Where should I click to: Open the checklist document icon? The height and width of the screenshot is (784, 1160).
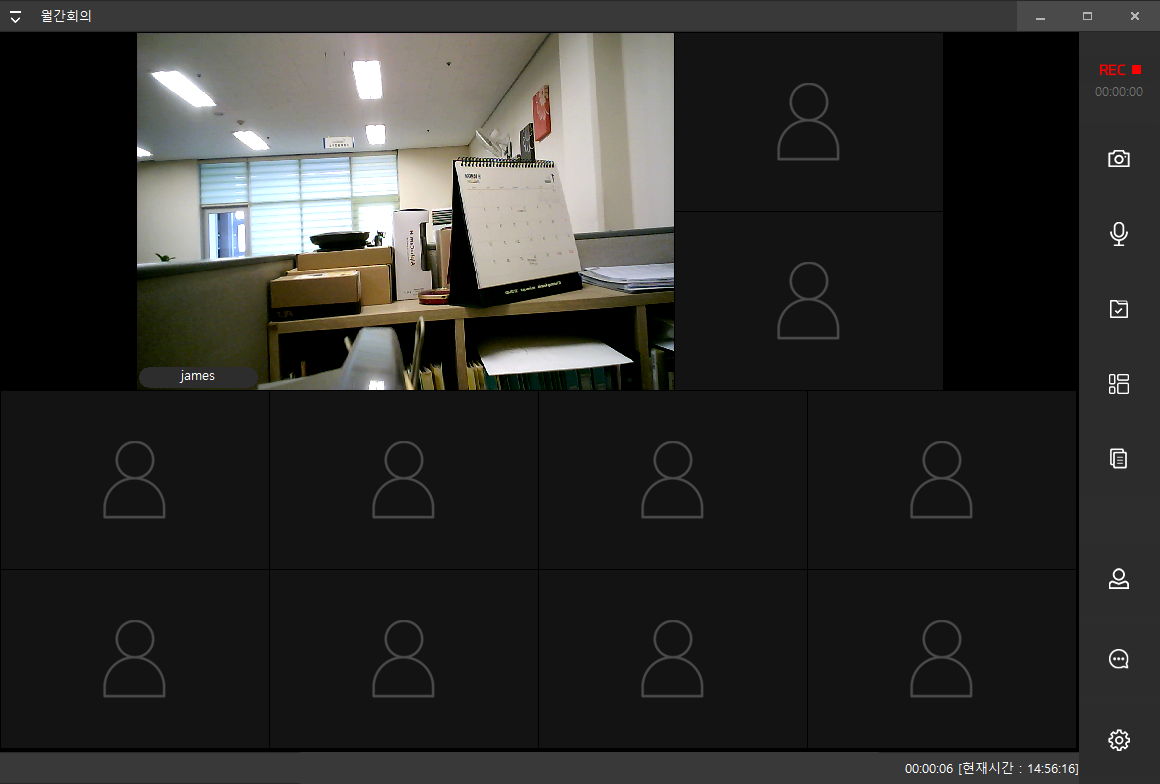[x=1119, y=309]
